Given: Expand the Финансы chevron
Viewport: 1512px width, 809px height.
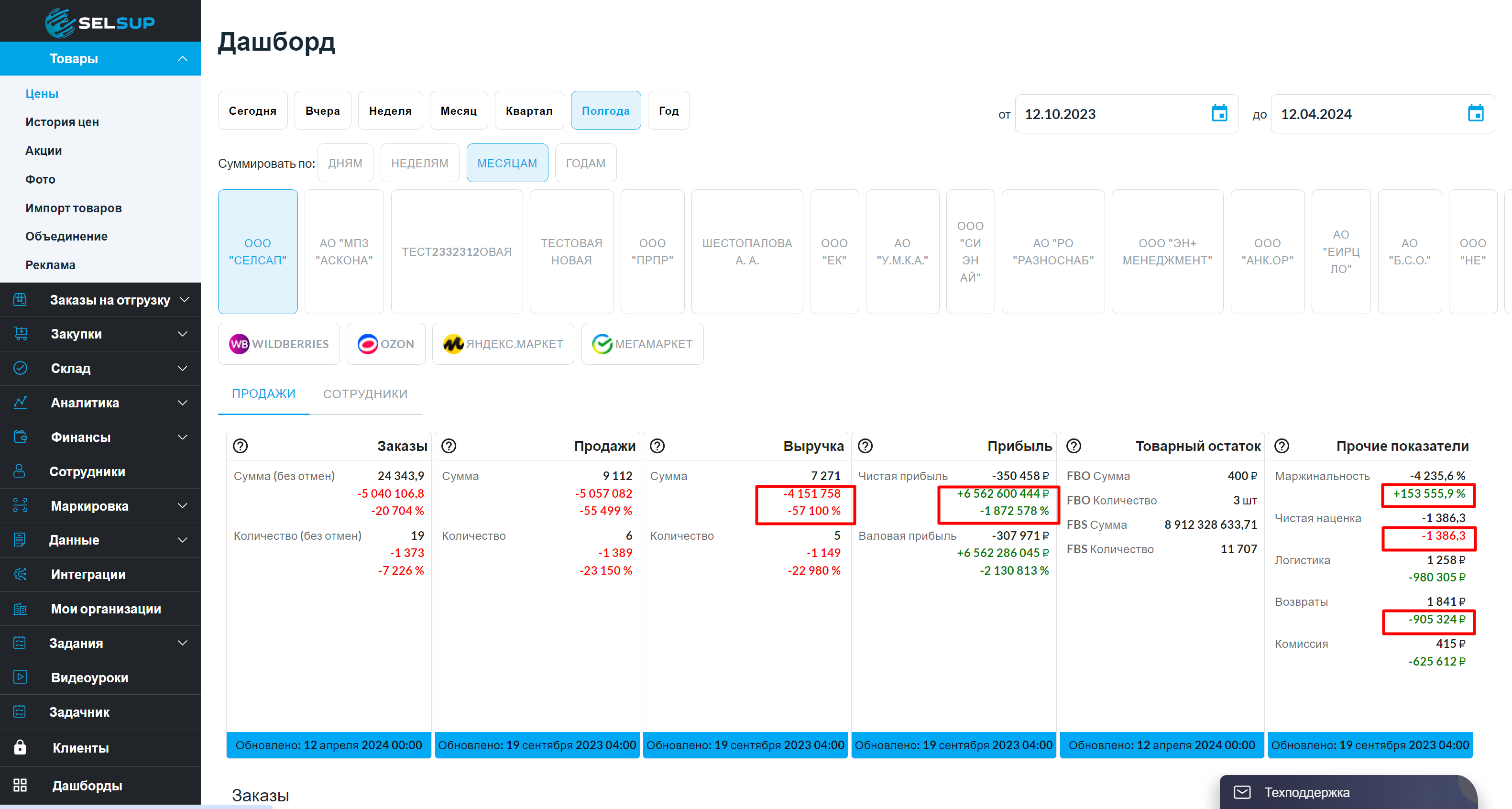Looking at the screenshot, I should click(x=183, y=437).
